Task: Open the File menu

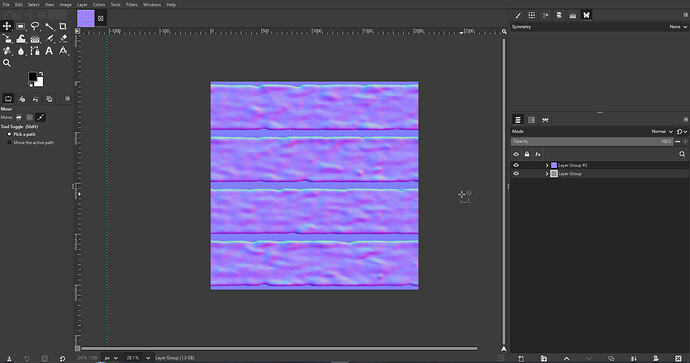Action: coord(6,4)
